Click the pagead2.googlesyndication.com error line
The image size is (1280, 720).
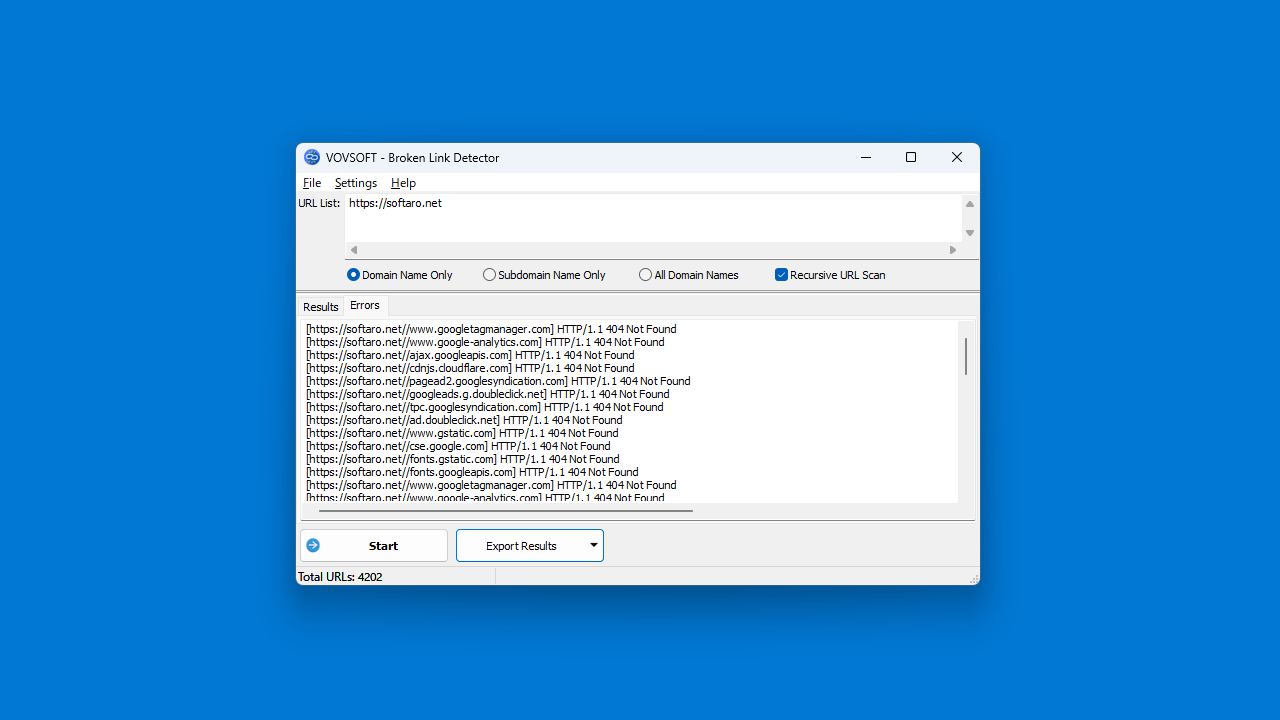(498, 381)
